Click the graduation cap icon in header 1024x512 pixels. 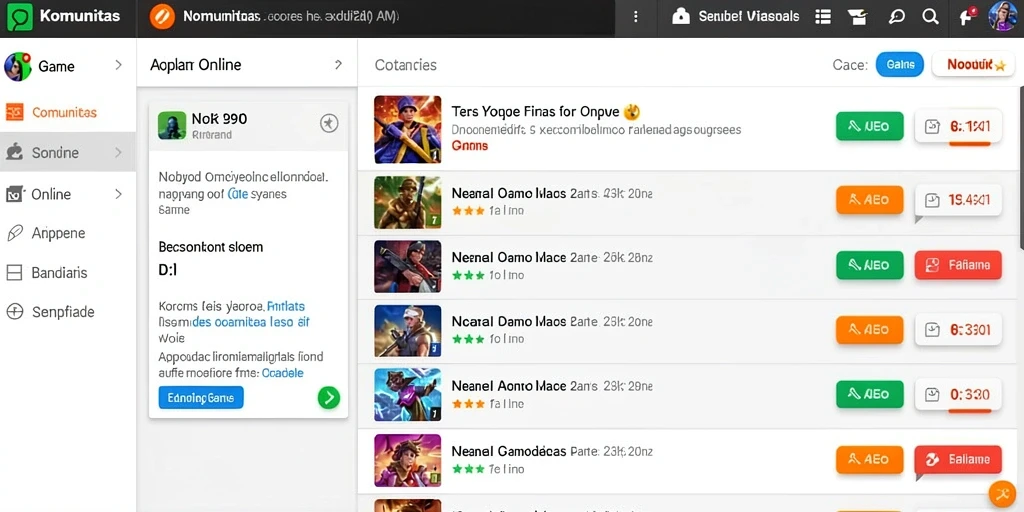pyautogui.click(x=857, y=16)
